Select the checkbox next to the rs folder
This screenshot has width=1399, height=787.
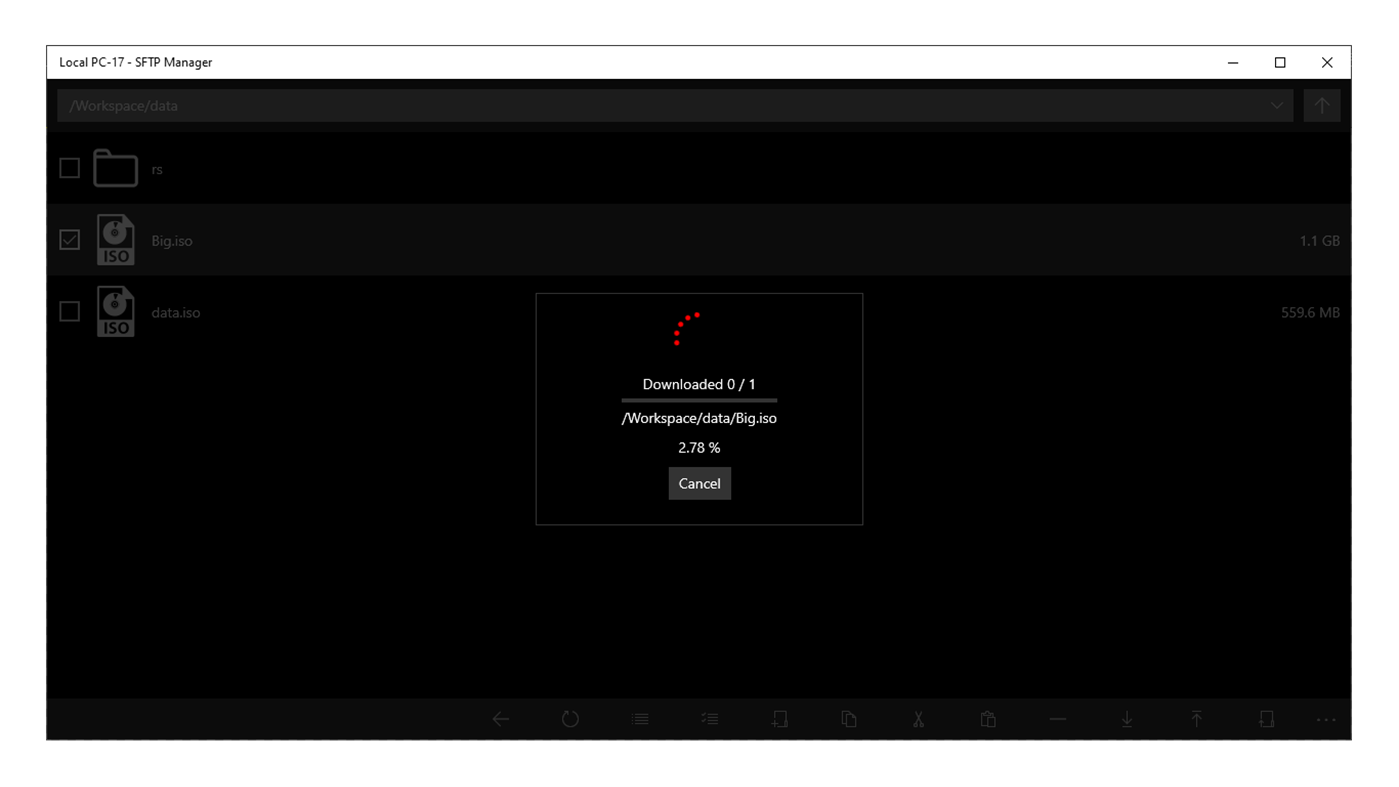69,167
